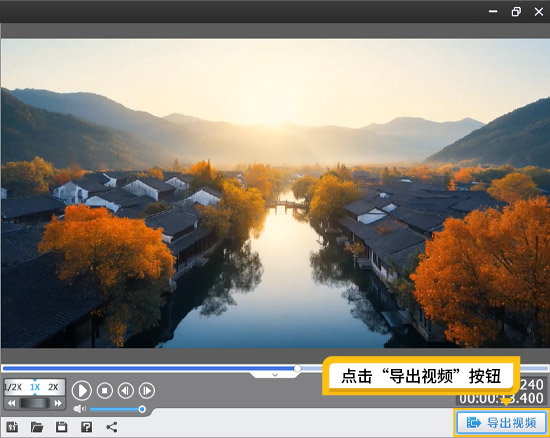550x438 pixels.
Task: Open help with the question mark icon
Action: (x=86, y=427)
